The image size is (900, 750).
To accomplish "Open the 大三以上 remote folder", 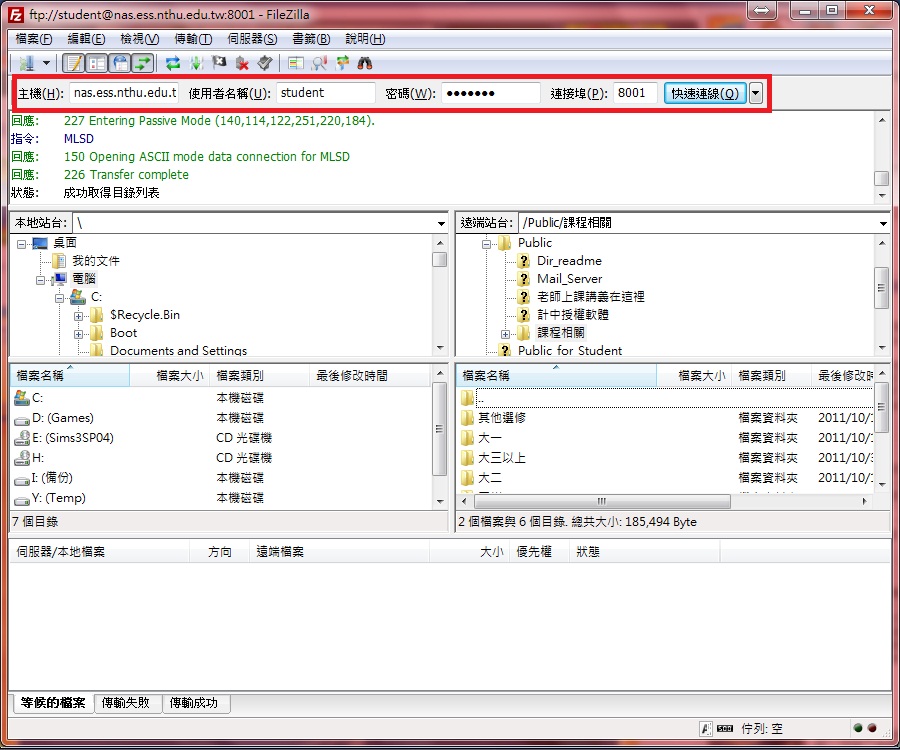I will 502,458.
